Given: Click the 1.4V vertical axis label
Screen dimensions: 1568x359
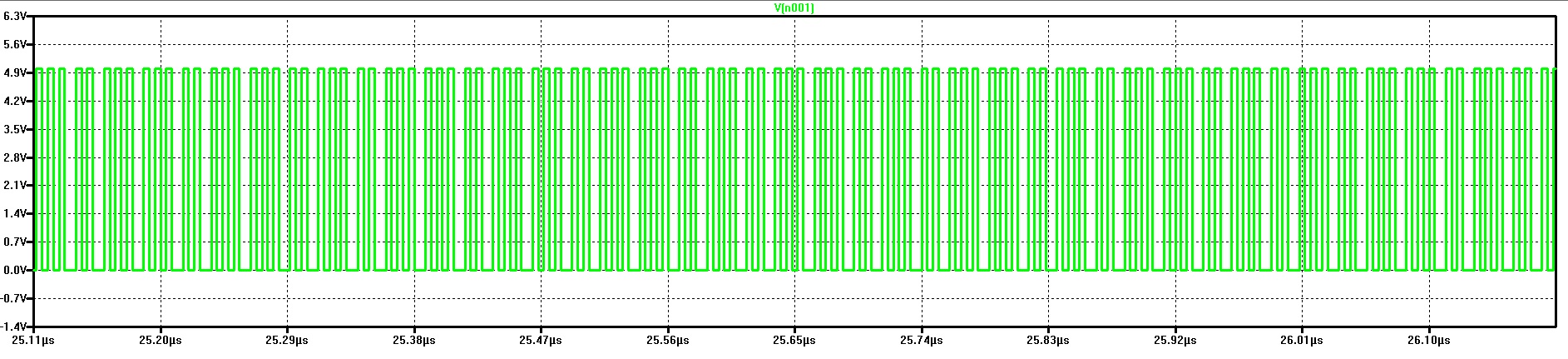Looking at the screenshot, I should click(17, 213).
